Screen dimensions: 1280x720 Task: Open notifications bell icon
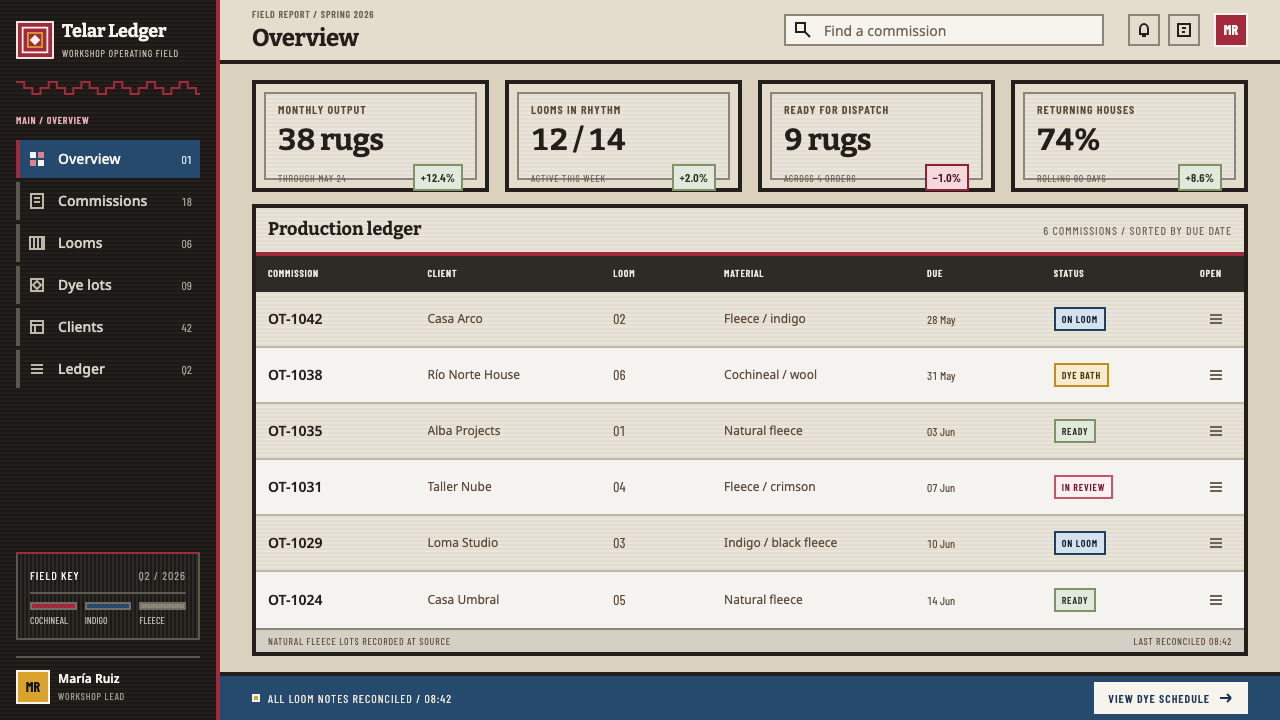point(1144,30)
